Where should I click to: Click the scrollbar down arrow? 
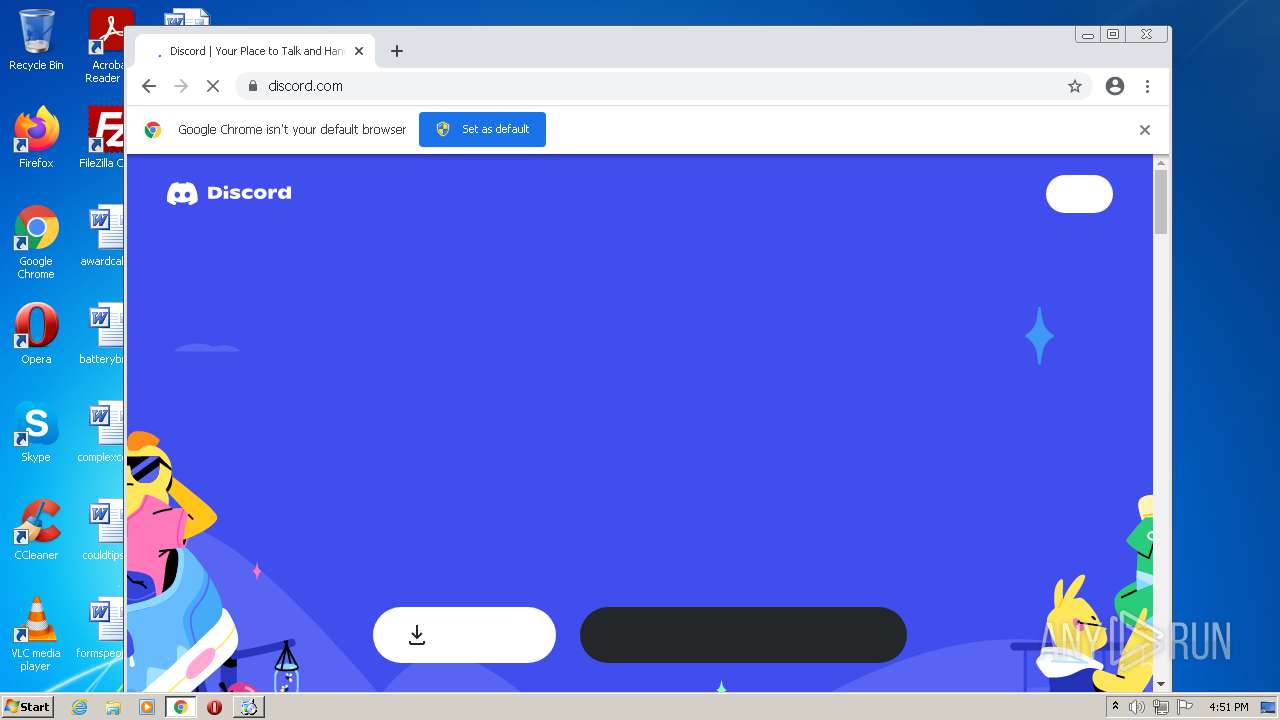[1161, 684]
